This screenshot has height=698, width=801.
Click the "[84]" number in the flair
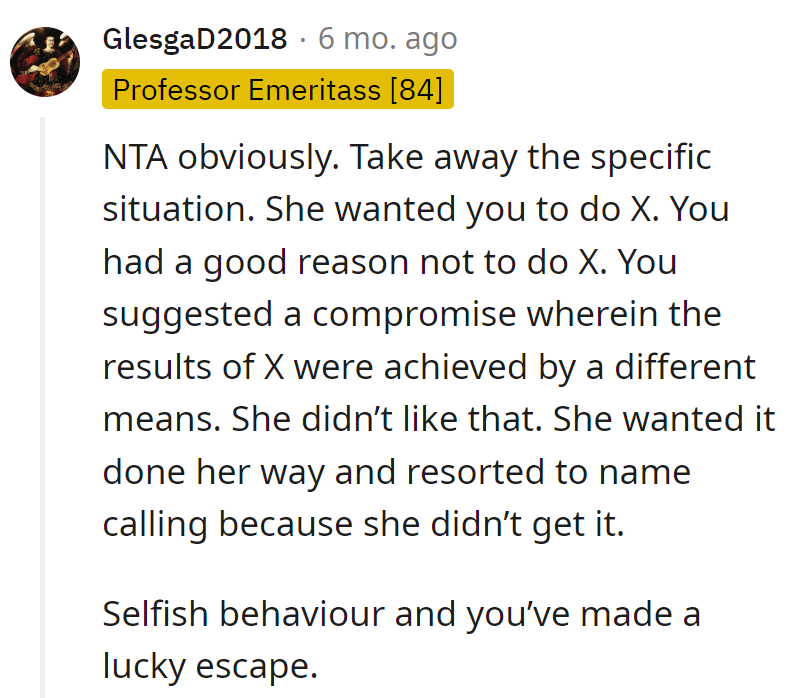tap(415, 89)
